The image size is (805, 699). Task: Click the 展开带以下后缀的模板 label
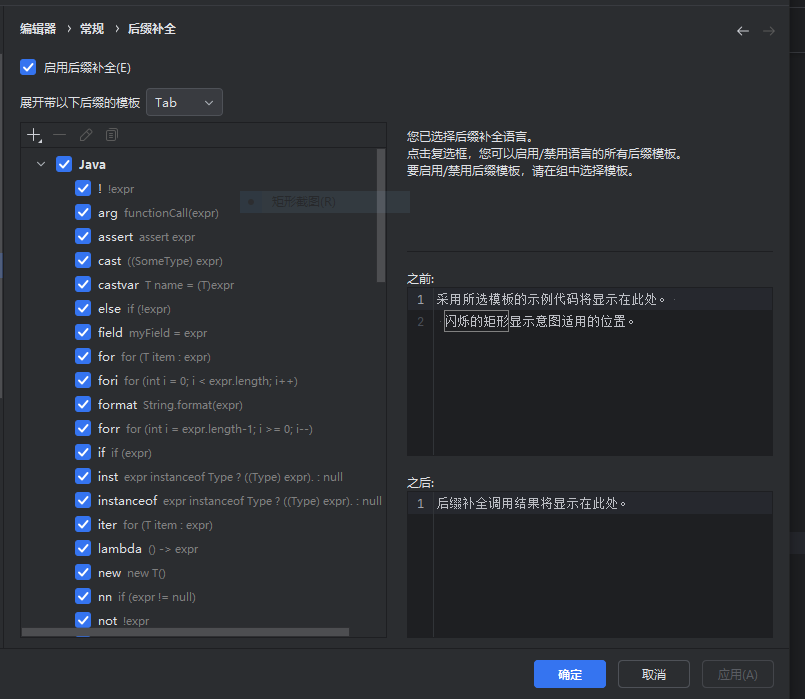(80, 103)
